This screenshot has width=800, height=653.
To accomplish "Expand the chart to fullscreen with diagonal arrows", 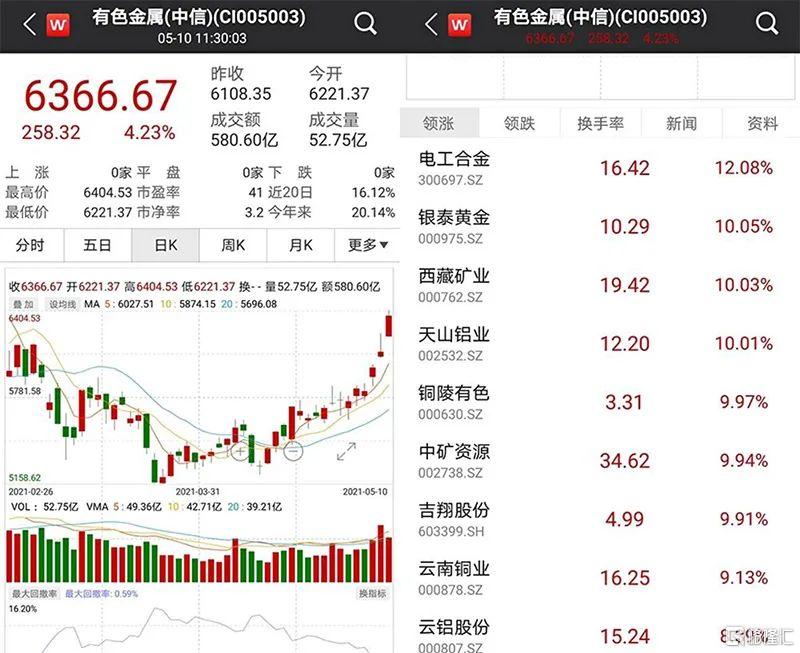I will coord(346,451).
